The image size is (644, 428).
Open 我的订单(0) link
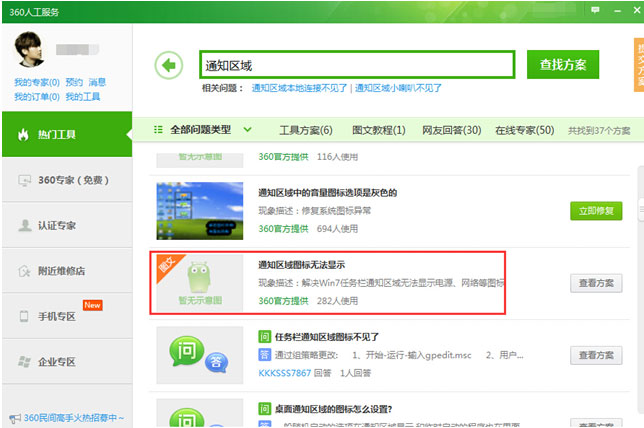(x=37, y=97)
